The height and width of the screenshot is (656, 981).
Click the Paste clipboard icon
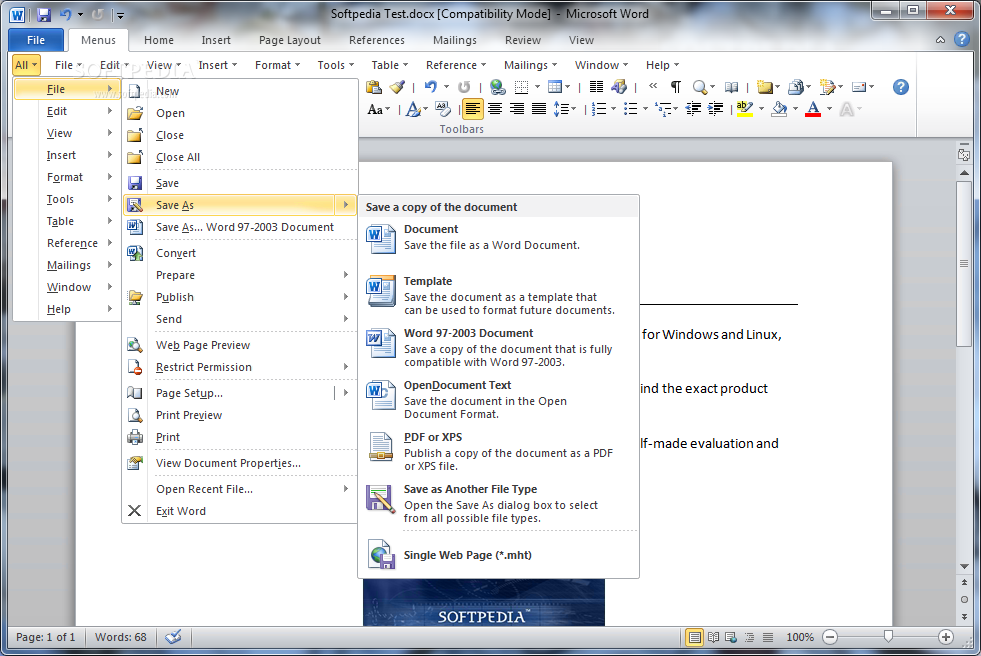(x=374, y=87)
